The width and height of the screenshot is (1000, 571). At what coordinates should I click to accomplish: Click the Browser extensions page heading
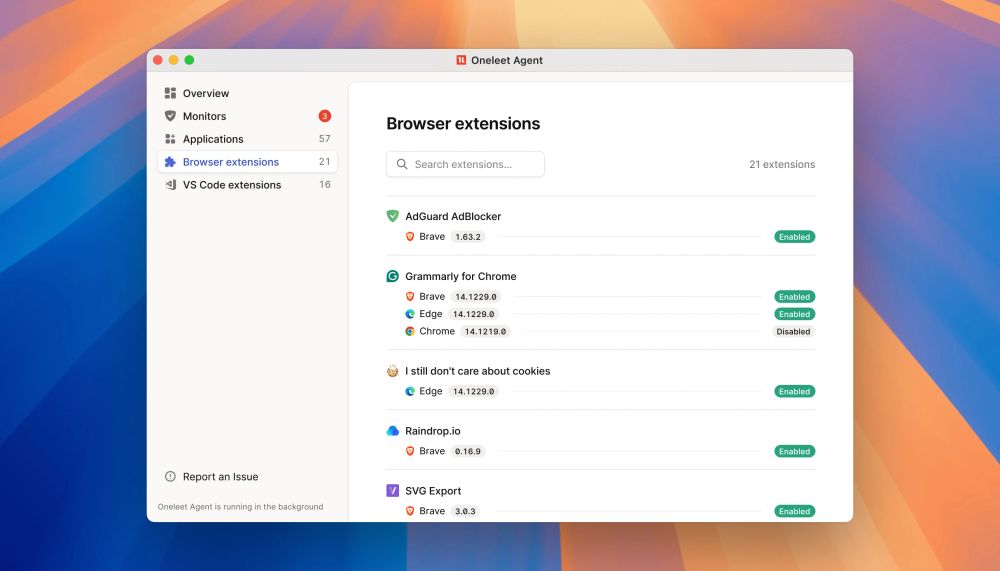click(463, 123)
